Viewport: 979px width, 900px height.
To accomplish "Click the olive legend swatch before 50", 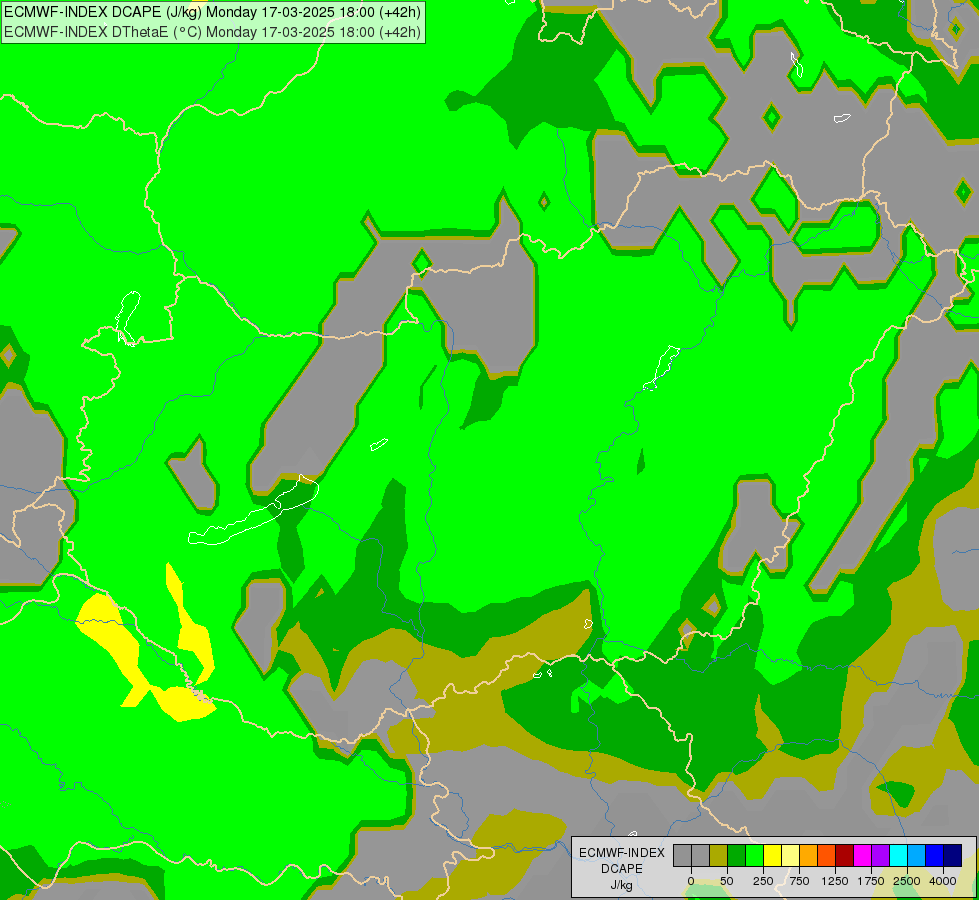I will coord(719,856).
